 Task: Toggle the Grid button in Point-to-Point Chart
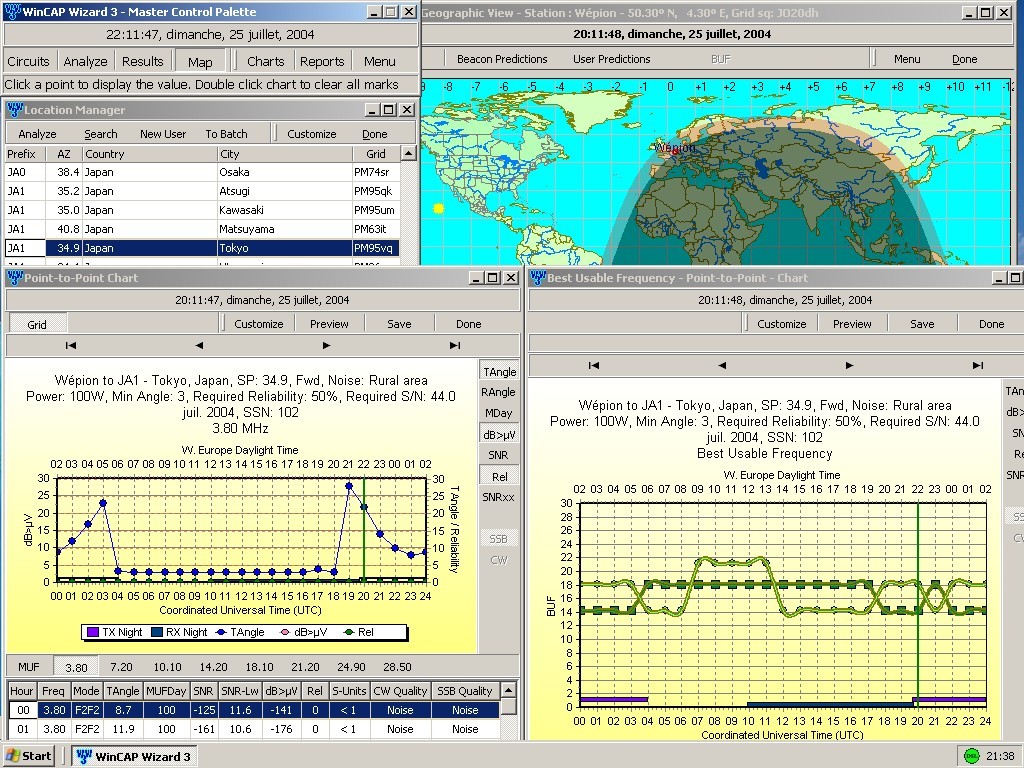tap(37, 324)
